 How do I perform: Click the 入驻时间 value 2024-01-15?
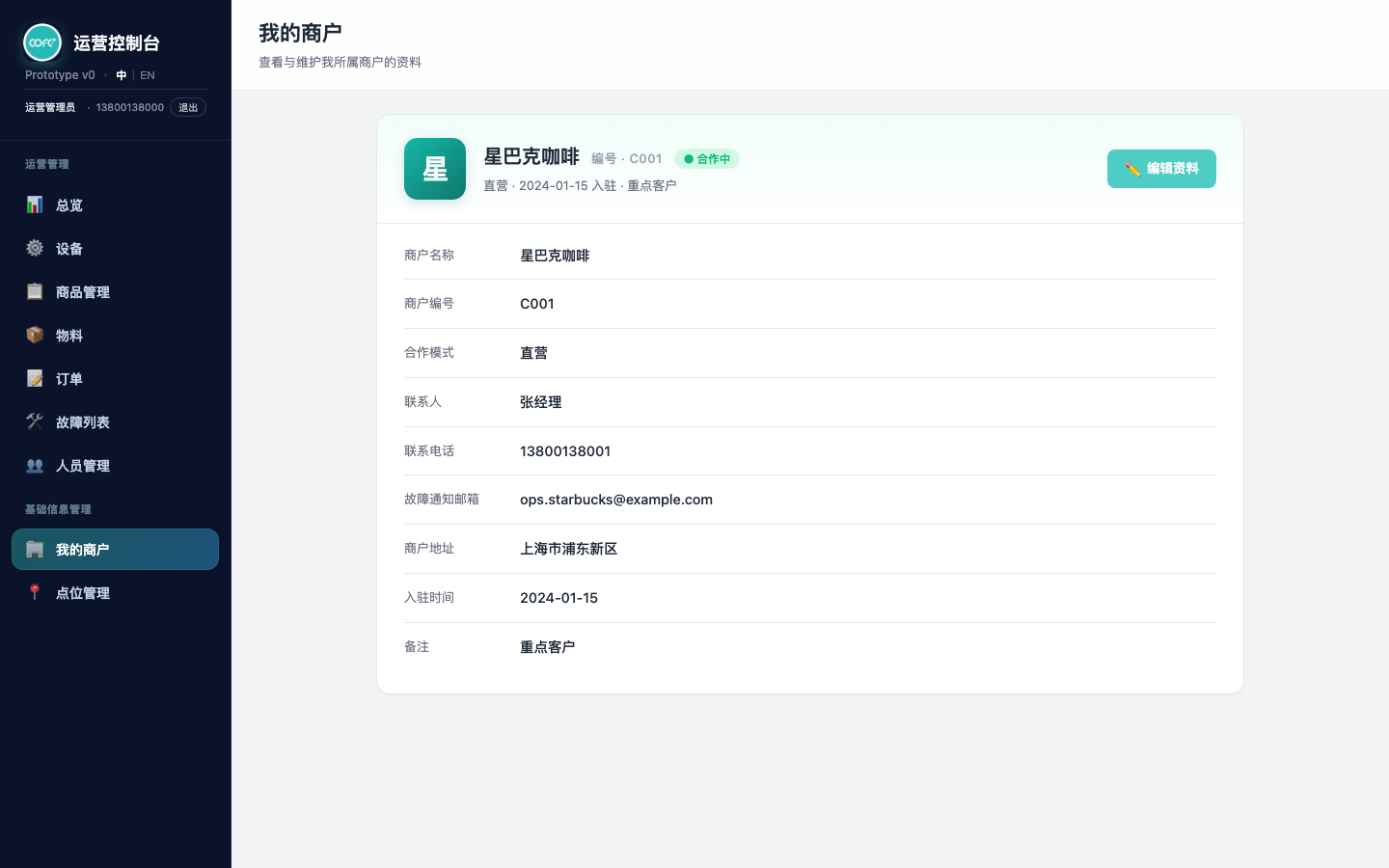(x=558, y=598)
